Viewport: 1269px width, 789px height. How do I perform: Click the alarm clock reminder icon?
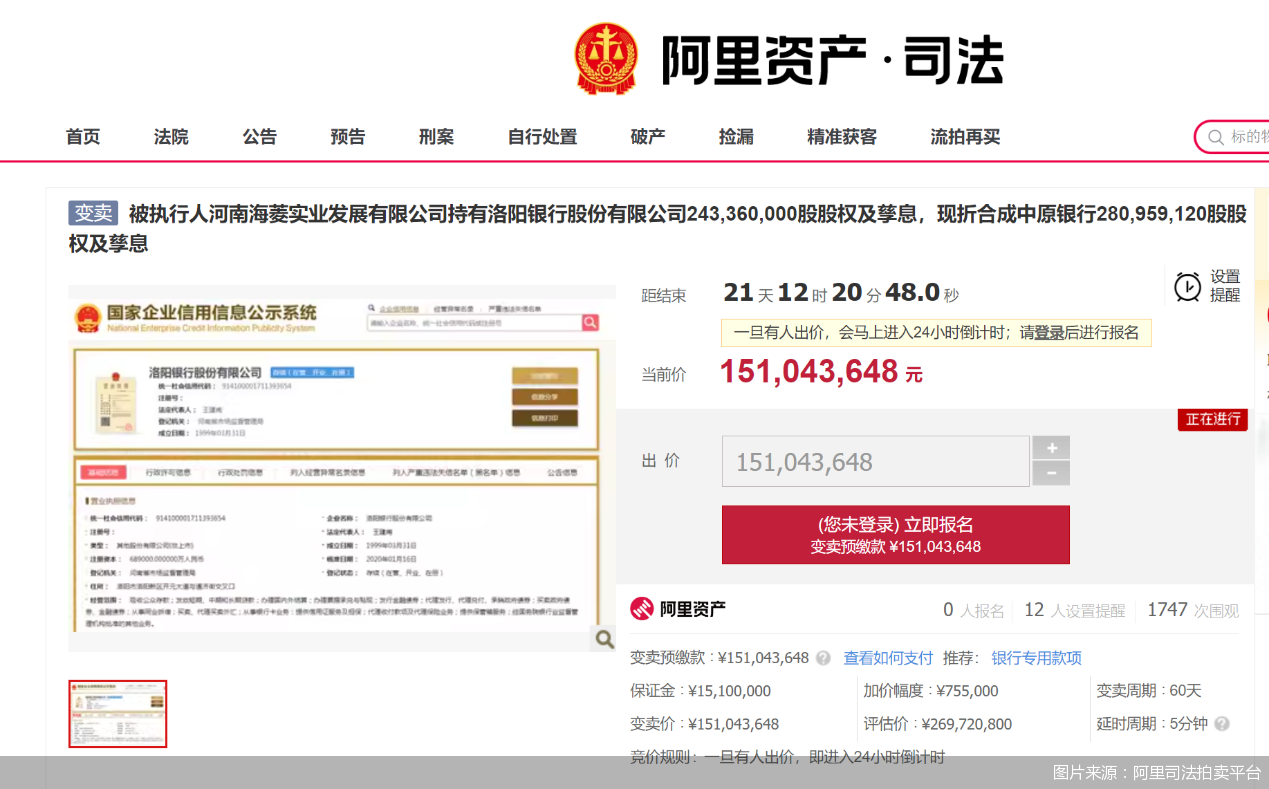[x=1187, y=287]
